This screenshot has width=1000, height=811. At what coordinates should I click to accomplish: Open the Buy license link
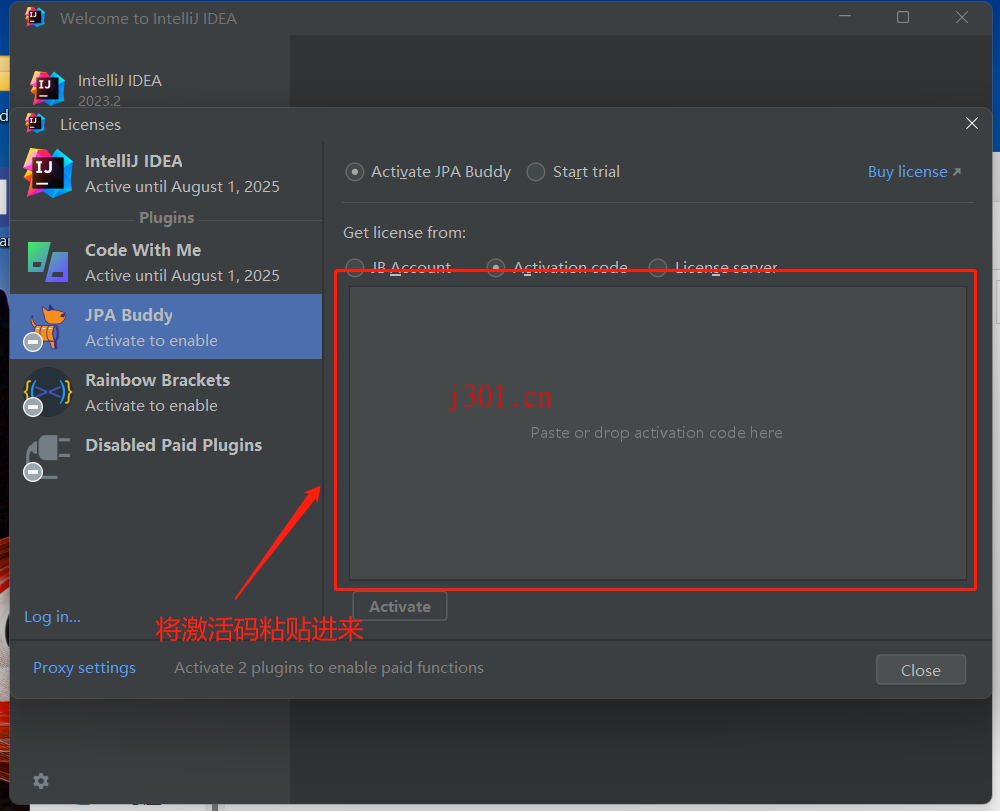(914, 172)
